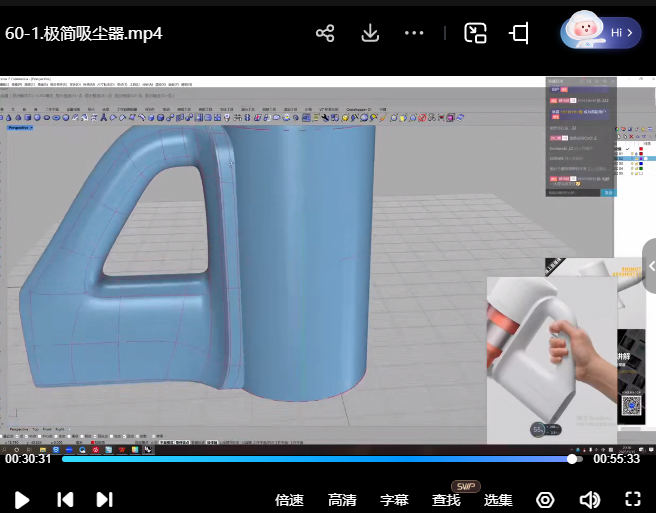Open the 选集 episode list
Screen dimensions: 656x513
tap(498, 500)
